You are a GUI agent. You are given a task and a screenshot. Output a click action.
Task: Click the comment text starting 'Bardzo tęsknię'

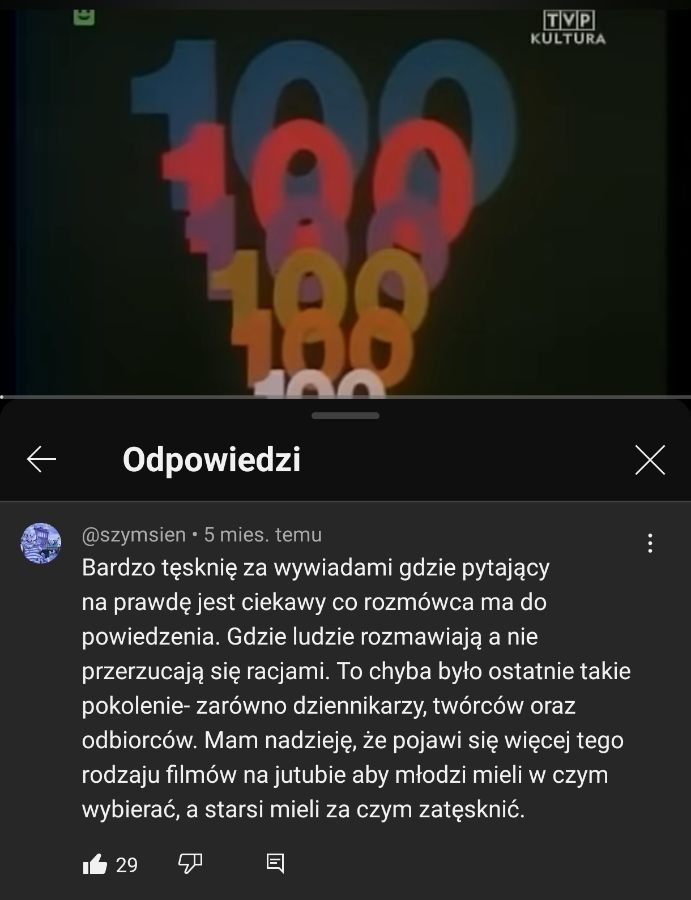point(356,689)
